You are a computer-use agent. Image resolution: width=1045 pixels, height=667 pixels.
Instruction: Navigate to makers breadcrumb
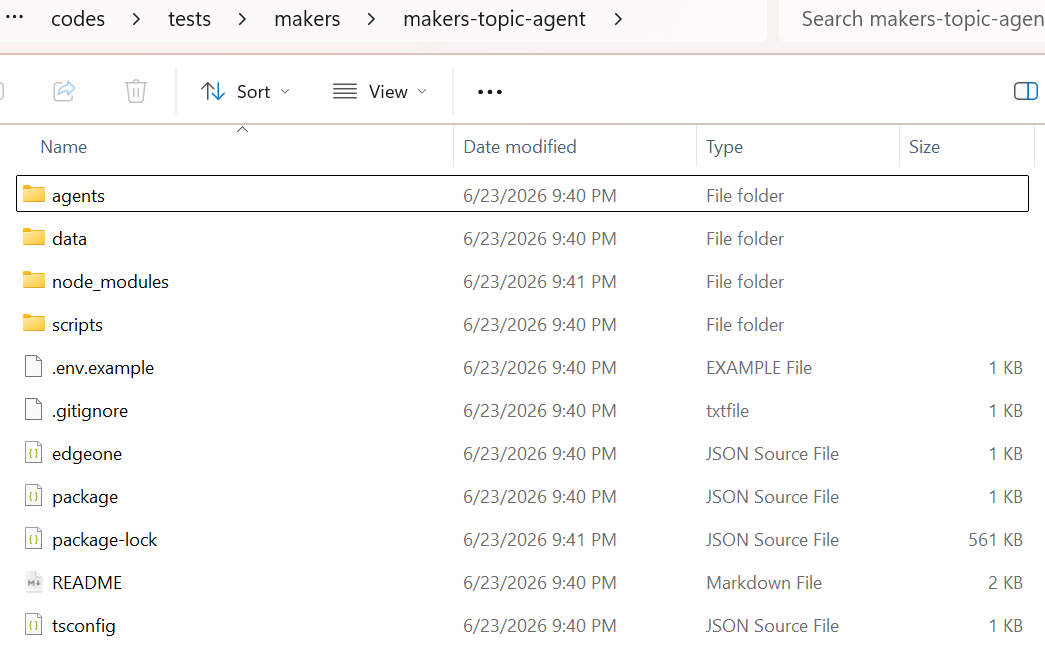click(307, 19)
